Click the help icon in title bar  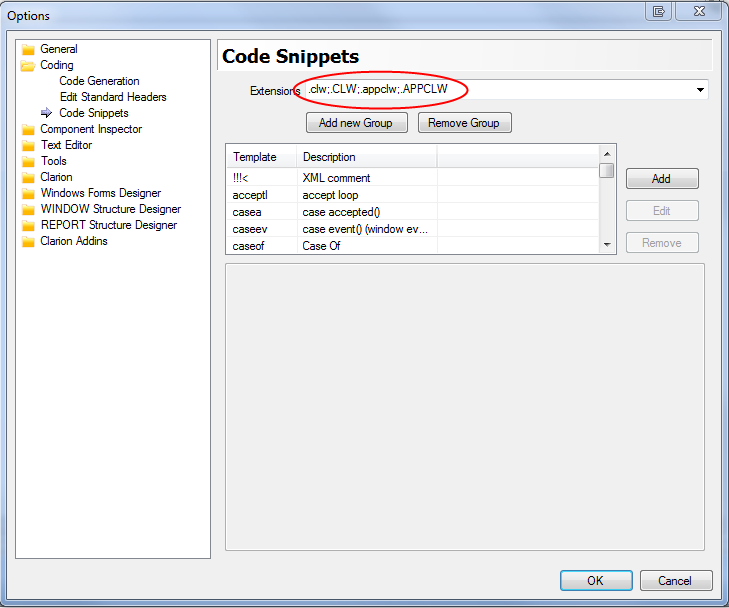tap(659, 12)
